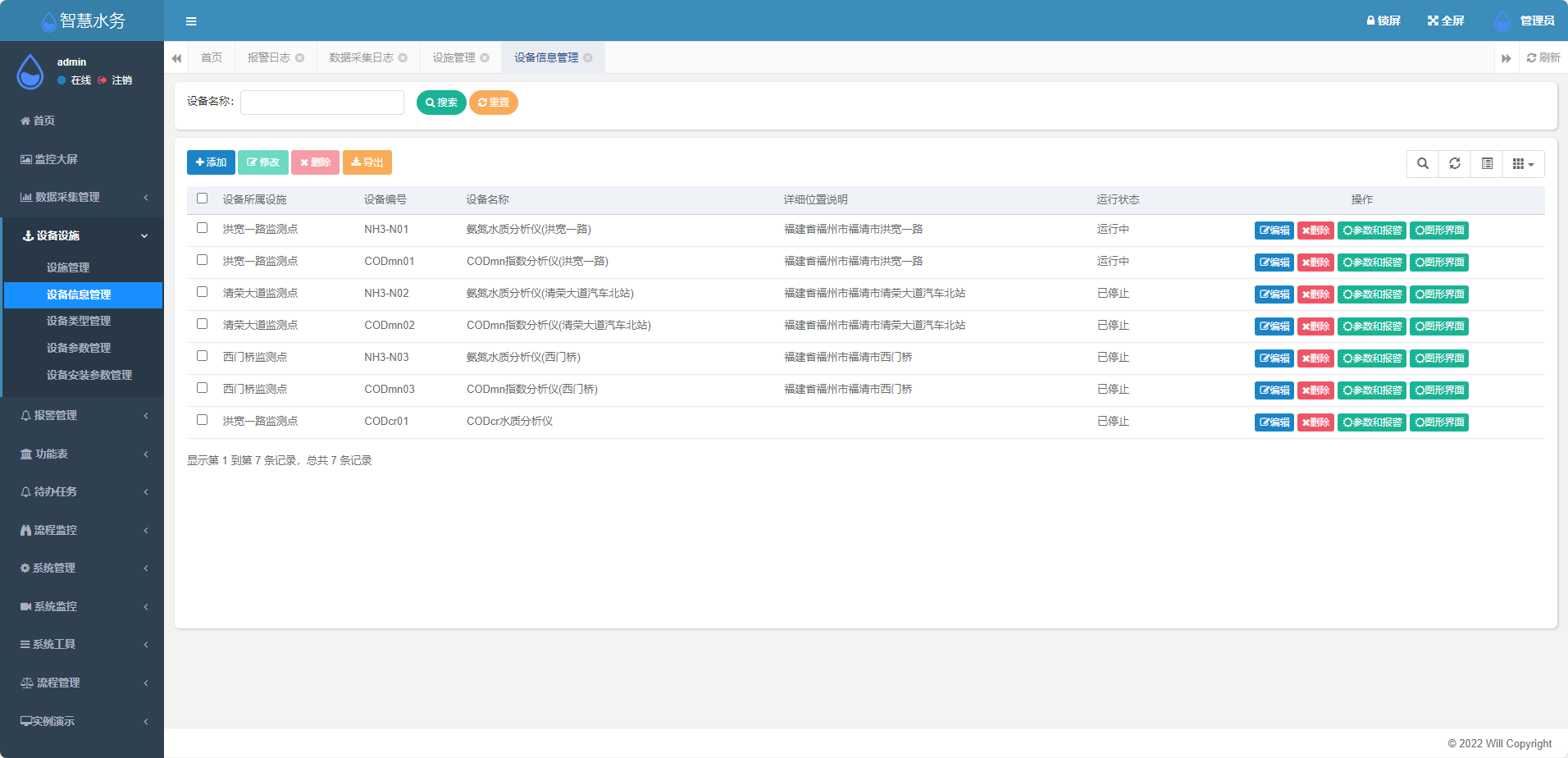Image resolution: width=1568 pixels, height=758 pixels.
Task: Click the 导出 export button
Action: [367, 162]
